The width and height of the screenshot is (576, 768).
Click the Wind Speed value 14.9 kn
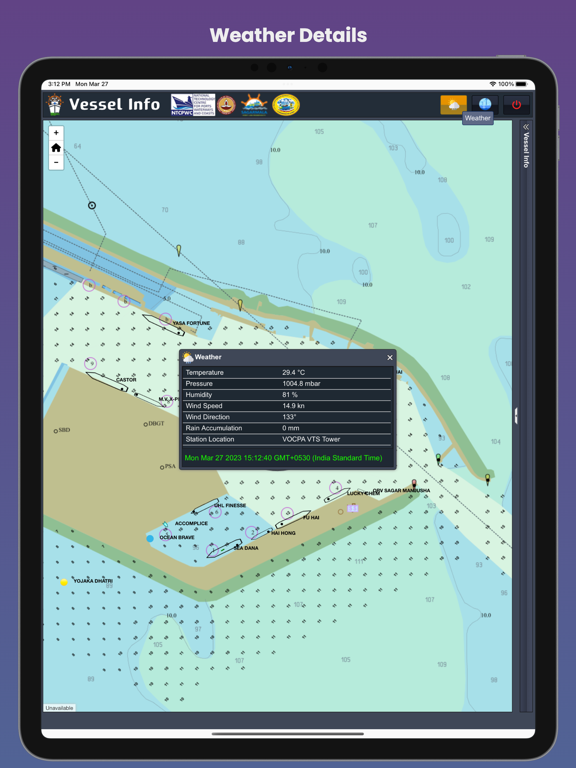point(293,406)
